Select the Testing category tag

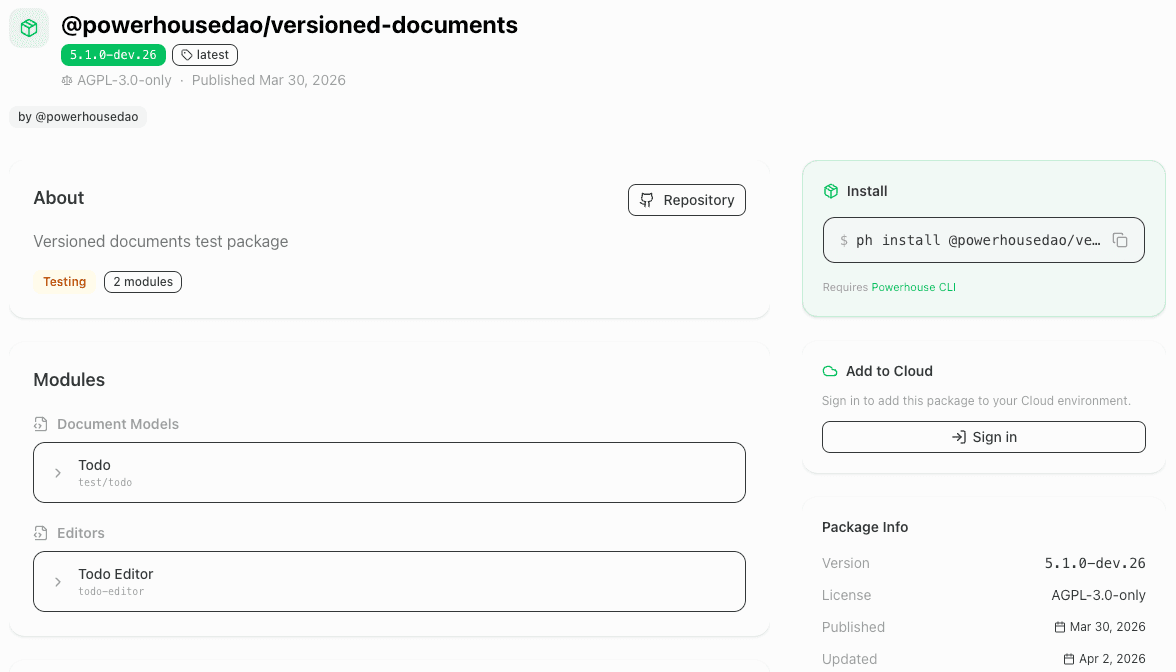[64, 282]
